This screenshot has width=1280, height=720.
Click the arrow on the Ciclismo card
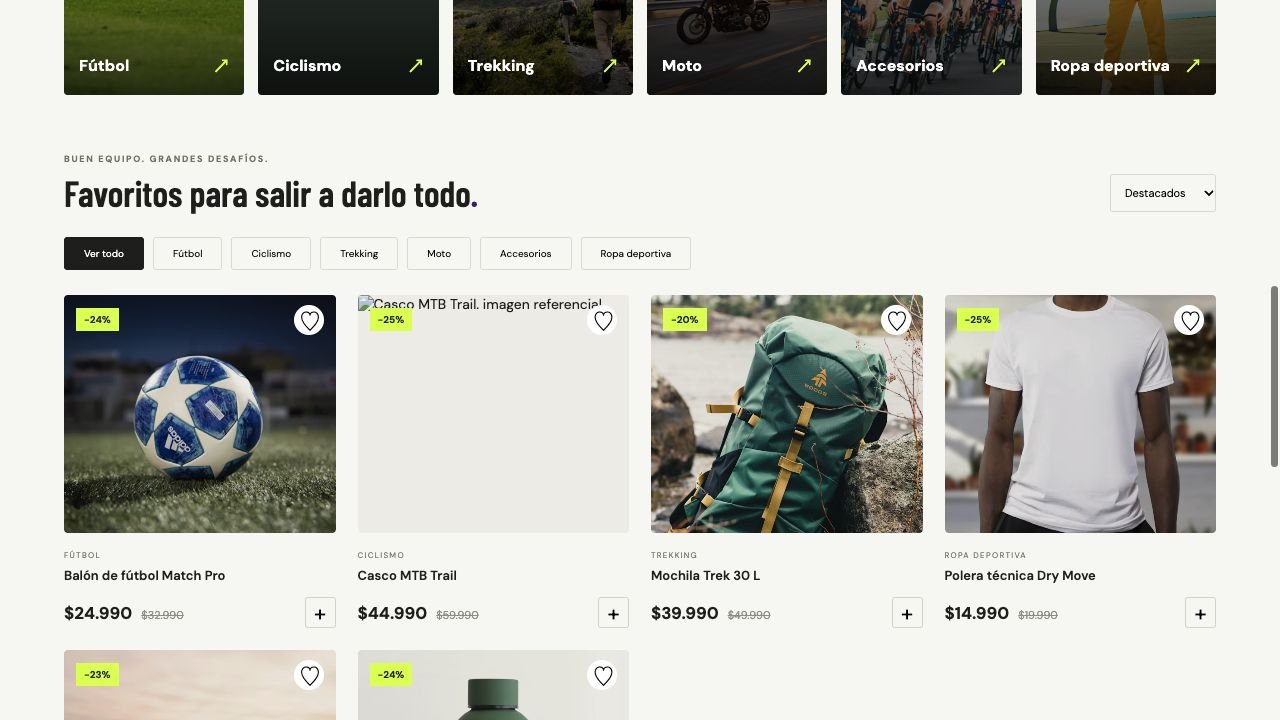click(415, 66)
